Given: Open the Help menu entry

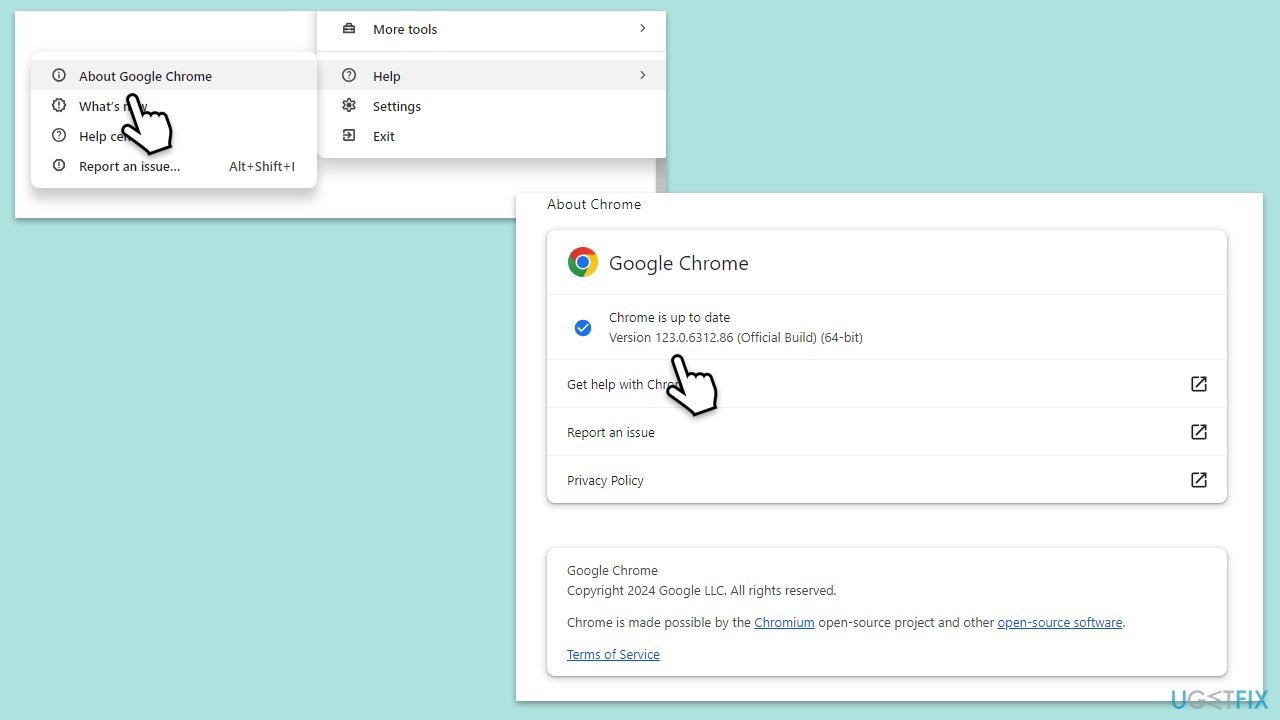Looking at the screenshot, I should [x=491, y=76].
